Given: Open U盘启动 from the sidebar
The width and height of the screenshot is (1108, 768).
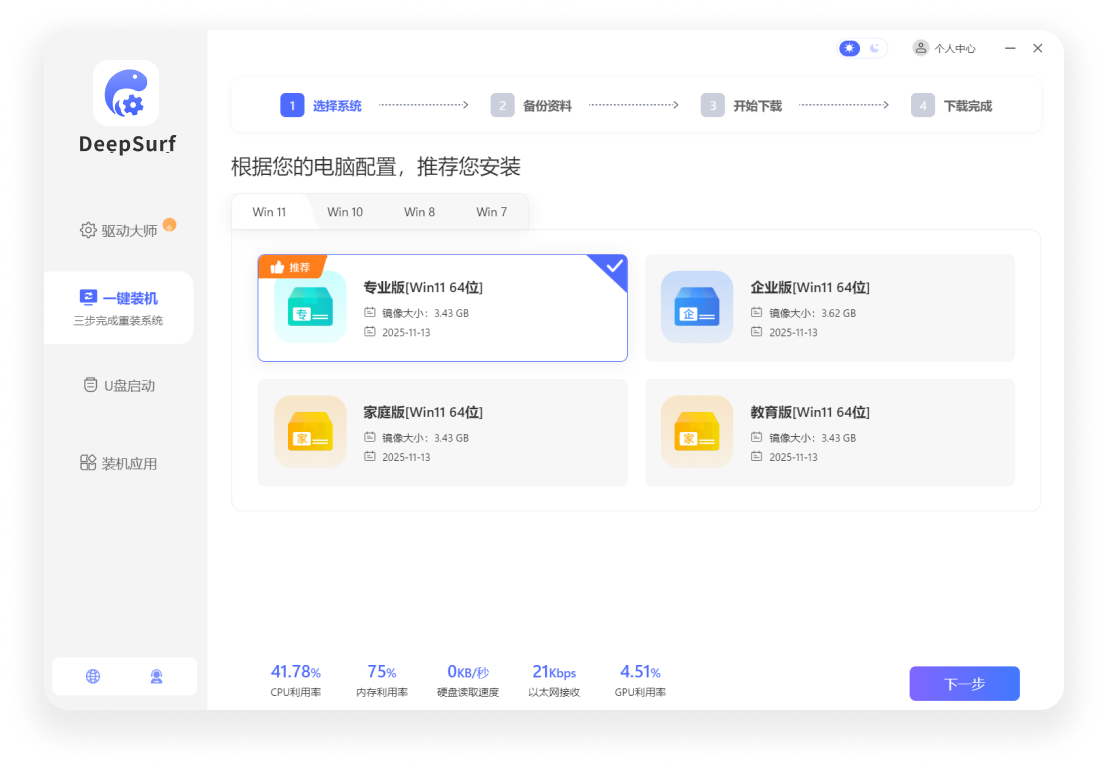Looking at the screenshot, I should 119,385.
